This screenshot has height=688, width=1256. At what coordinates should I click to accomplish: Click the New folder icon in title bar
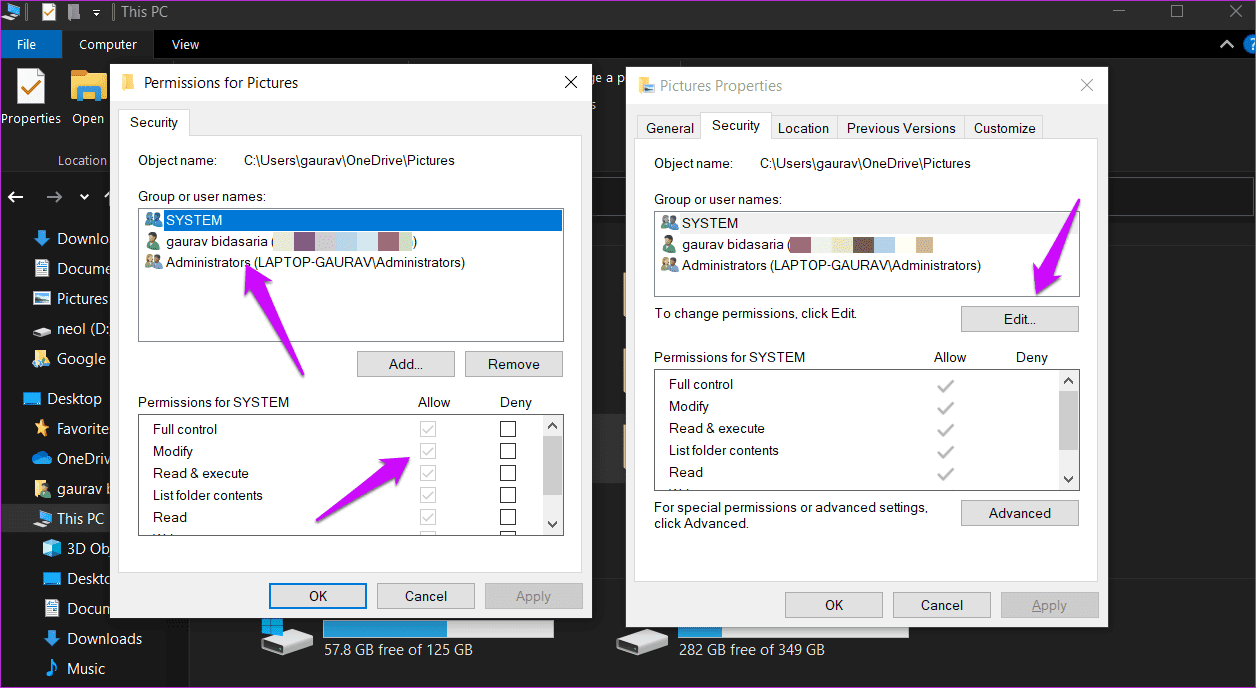click(x=74, y=12)
